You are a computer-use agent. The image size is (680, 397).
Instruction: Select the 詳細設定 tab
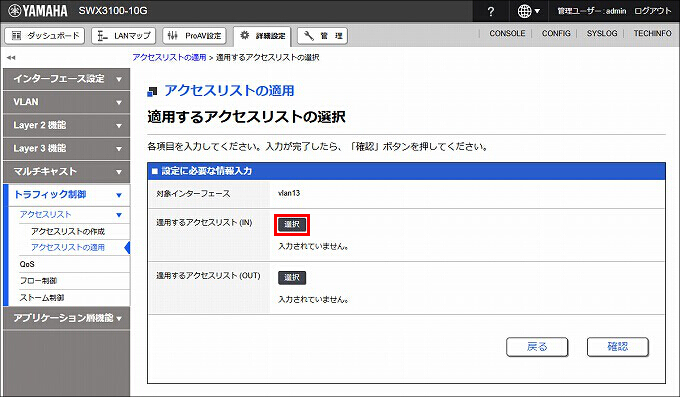click(262, 36)
